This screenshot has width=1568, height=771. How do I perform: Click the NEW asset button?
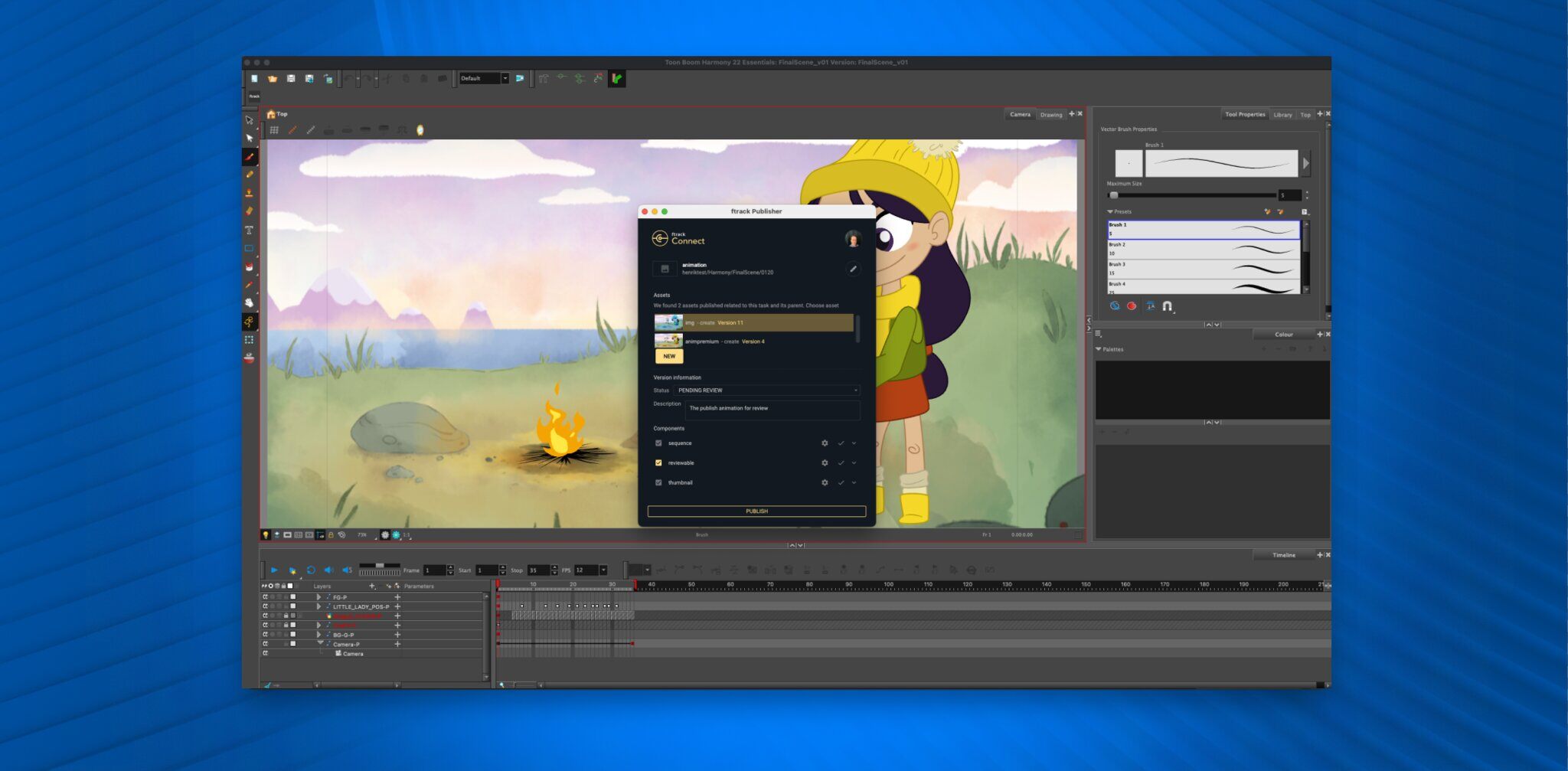pos(669,357)
